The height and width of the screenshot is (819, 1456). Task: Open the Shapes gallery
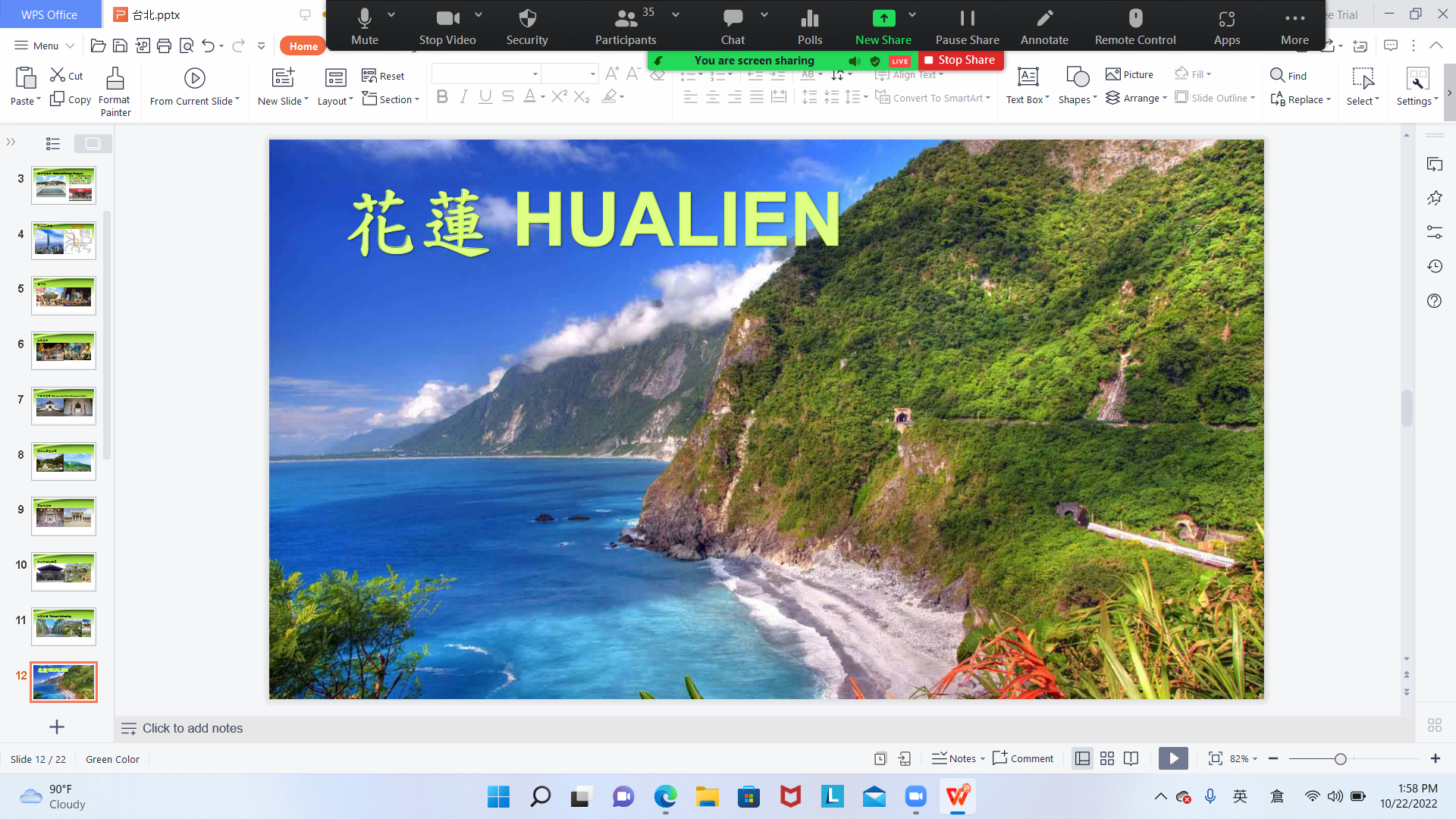pos(1077,78)
